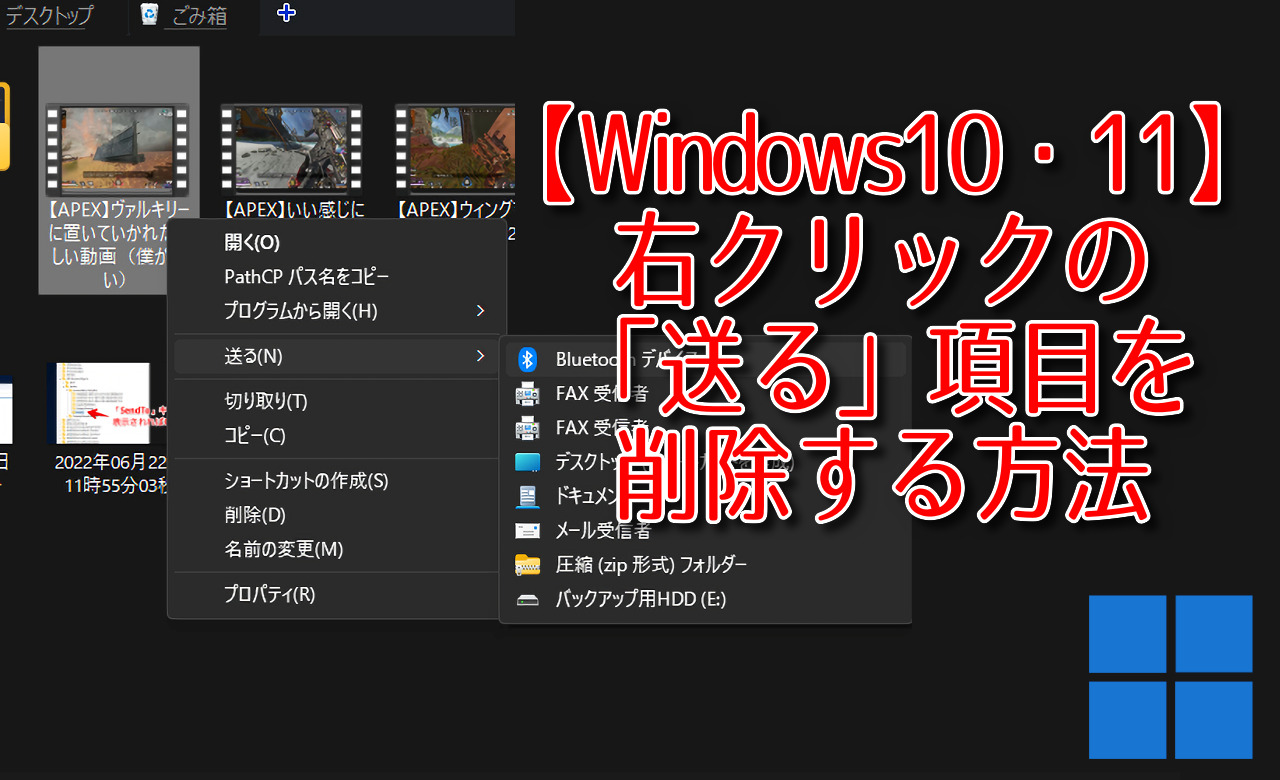Switch to デスクトップ tab
The width and height of the screenshot is (1280, 780).
(49, 16)
